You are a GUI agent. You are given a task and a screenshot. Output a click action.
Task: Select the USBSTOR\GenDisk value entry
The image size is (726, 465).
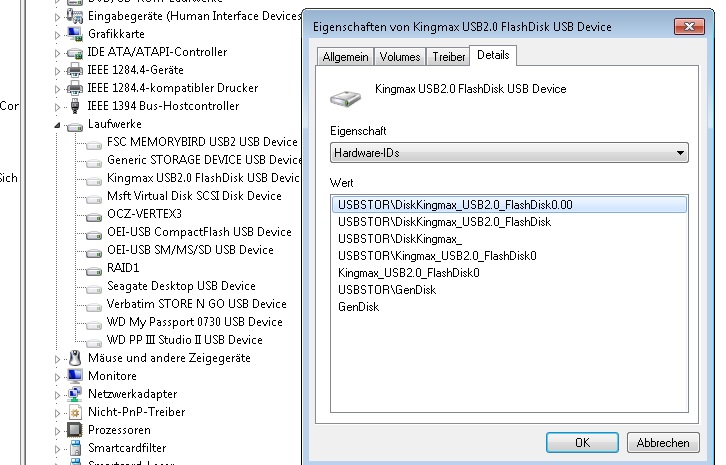coord(373,290)
